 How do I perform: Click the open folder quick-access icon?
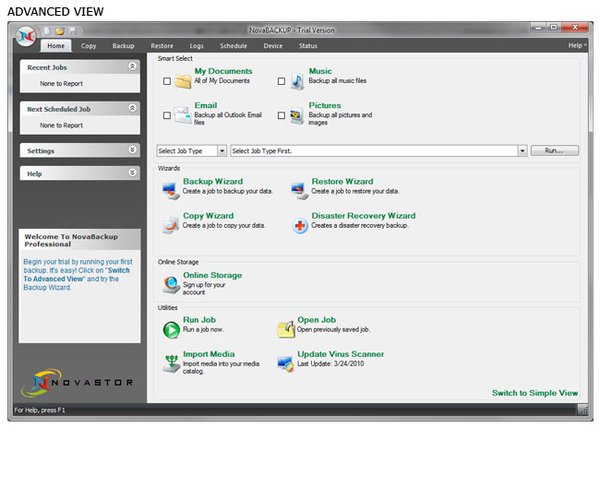tap(60, 31)
